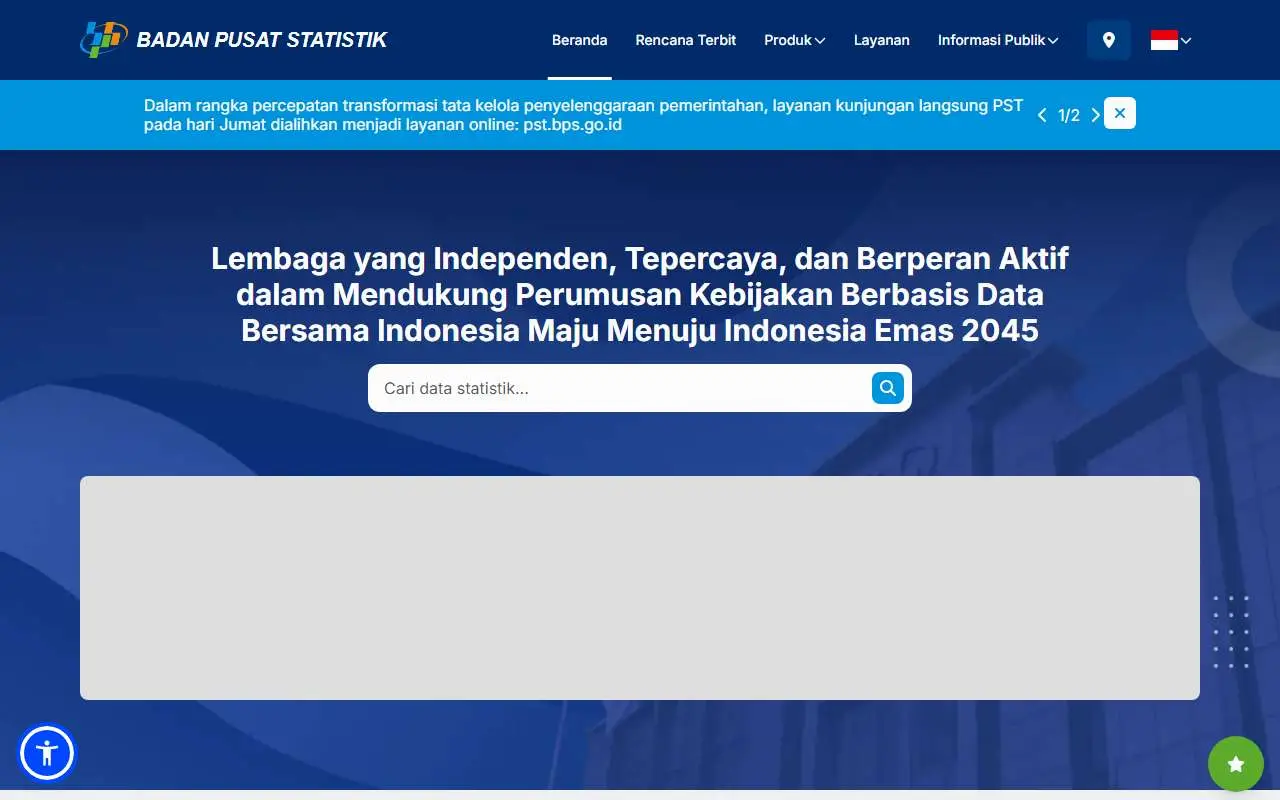Screen dimensions: 1280x800
Task: Click the headline mentioning Indonesia Emas 2045
Action: coord(640,294)
